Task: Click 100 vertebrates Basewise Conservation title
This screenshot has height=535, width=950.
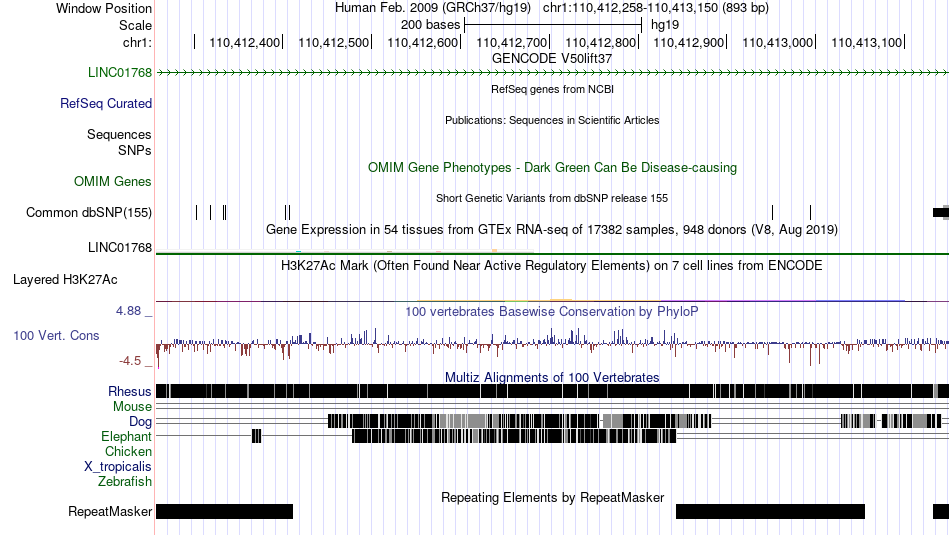Action: point(552,311)
